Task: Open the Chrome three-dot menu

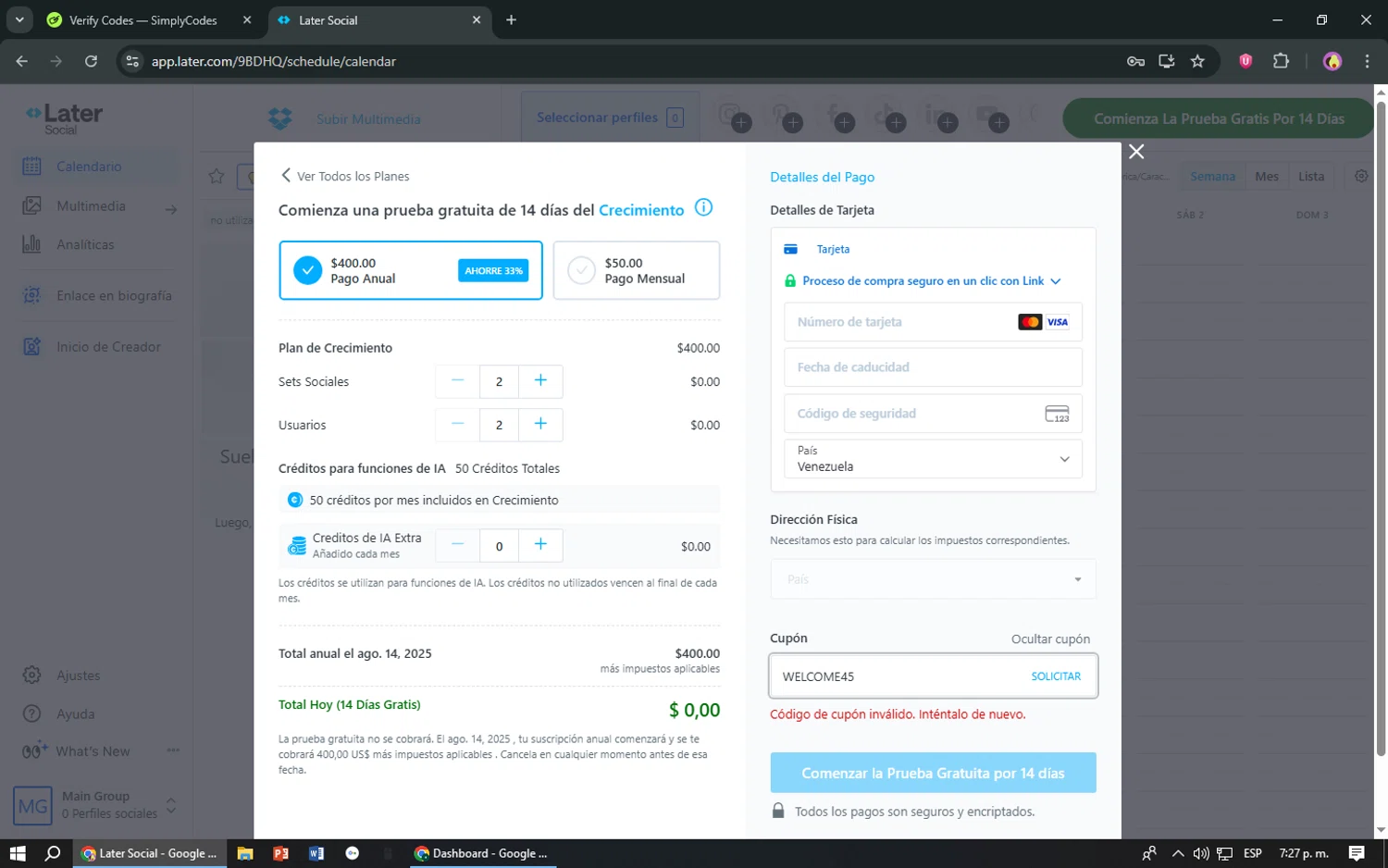Action: pyautogui.click(x=1367, y=61)
